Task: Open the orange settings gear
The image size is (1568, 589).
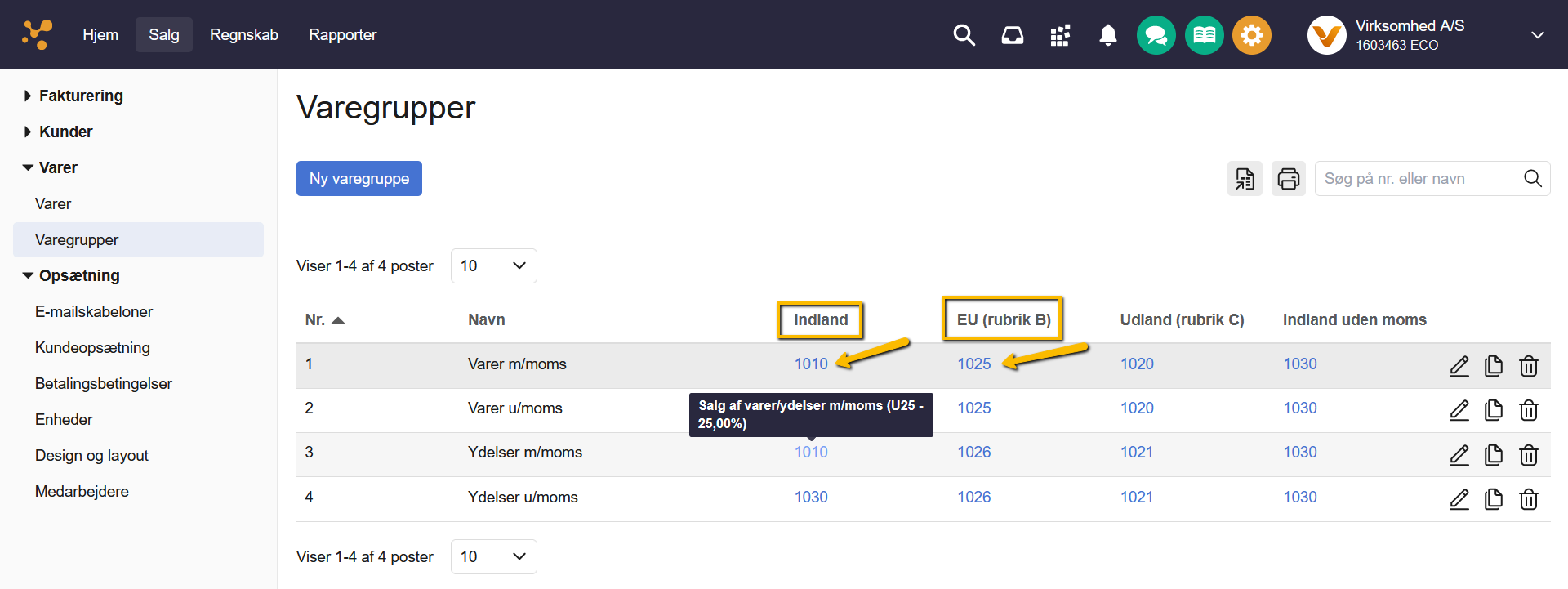Action: click(1251, 35)
